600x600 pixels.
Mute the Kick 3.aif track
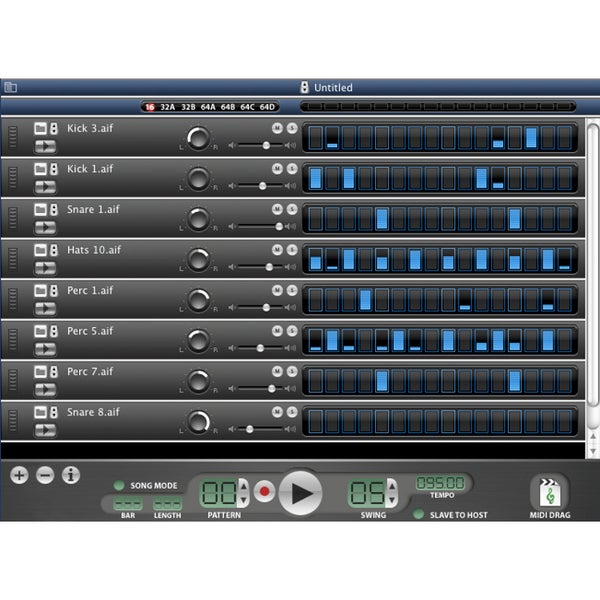point(277,128)
